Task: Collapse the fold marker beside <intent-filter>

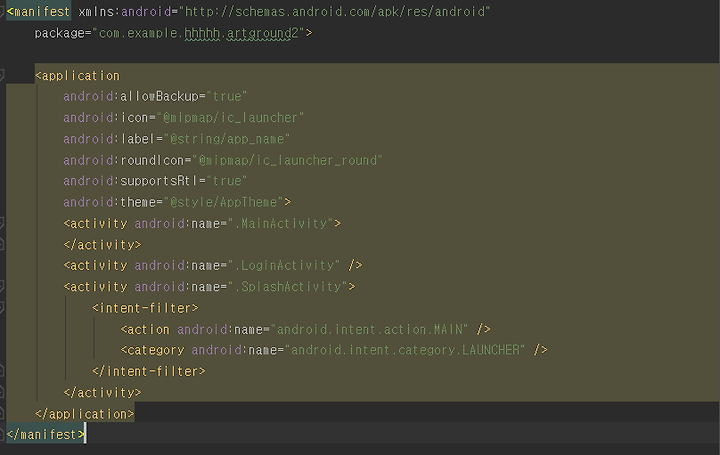Action: point(2,308)
